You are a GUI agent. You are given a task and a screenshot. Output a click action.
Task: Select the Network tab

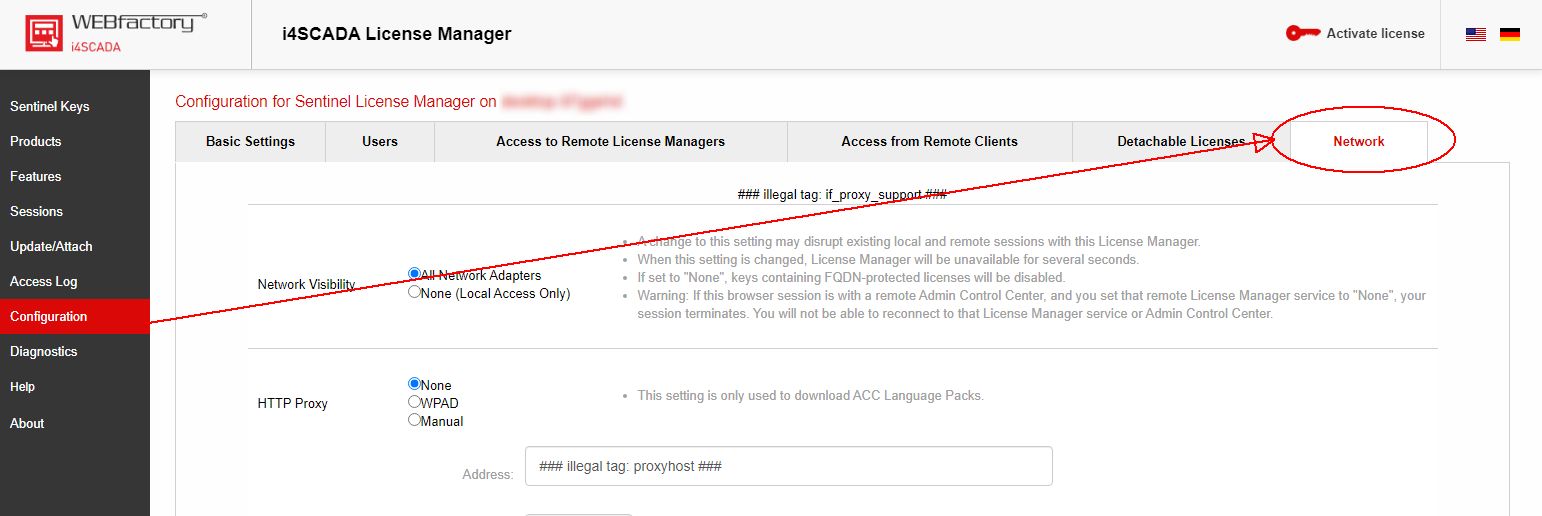(x=1359, y=141)
